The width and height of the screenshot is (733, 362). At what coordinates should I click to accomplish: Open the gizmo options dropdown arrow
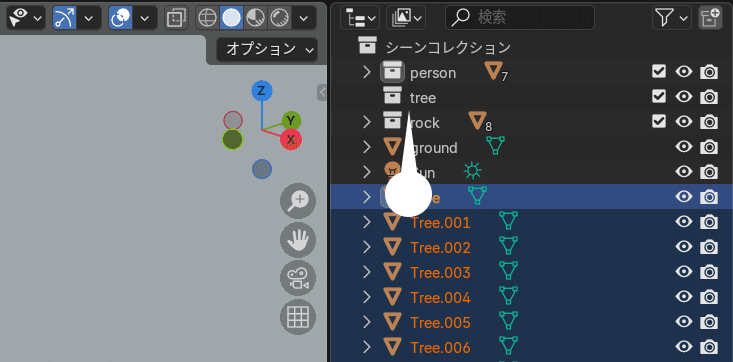[89, 18]
